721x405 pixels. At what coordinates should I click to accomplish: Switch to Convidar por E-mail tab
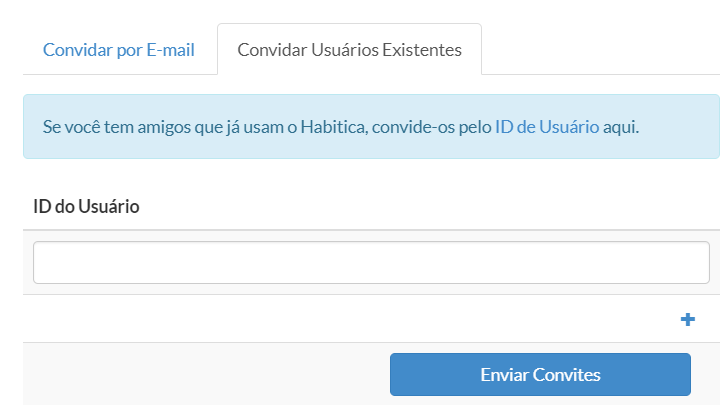[118, 50]
